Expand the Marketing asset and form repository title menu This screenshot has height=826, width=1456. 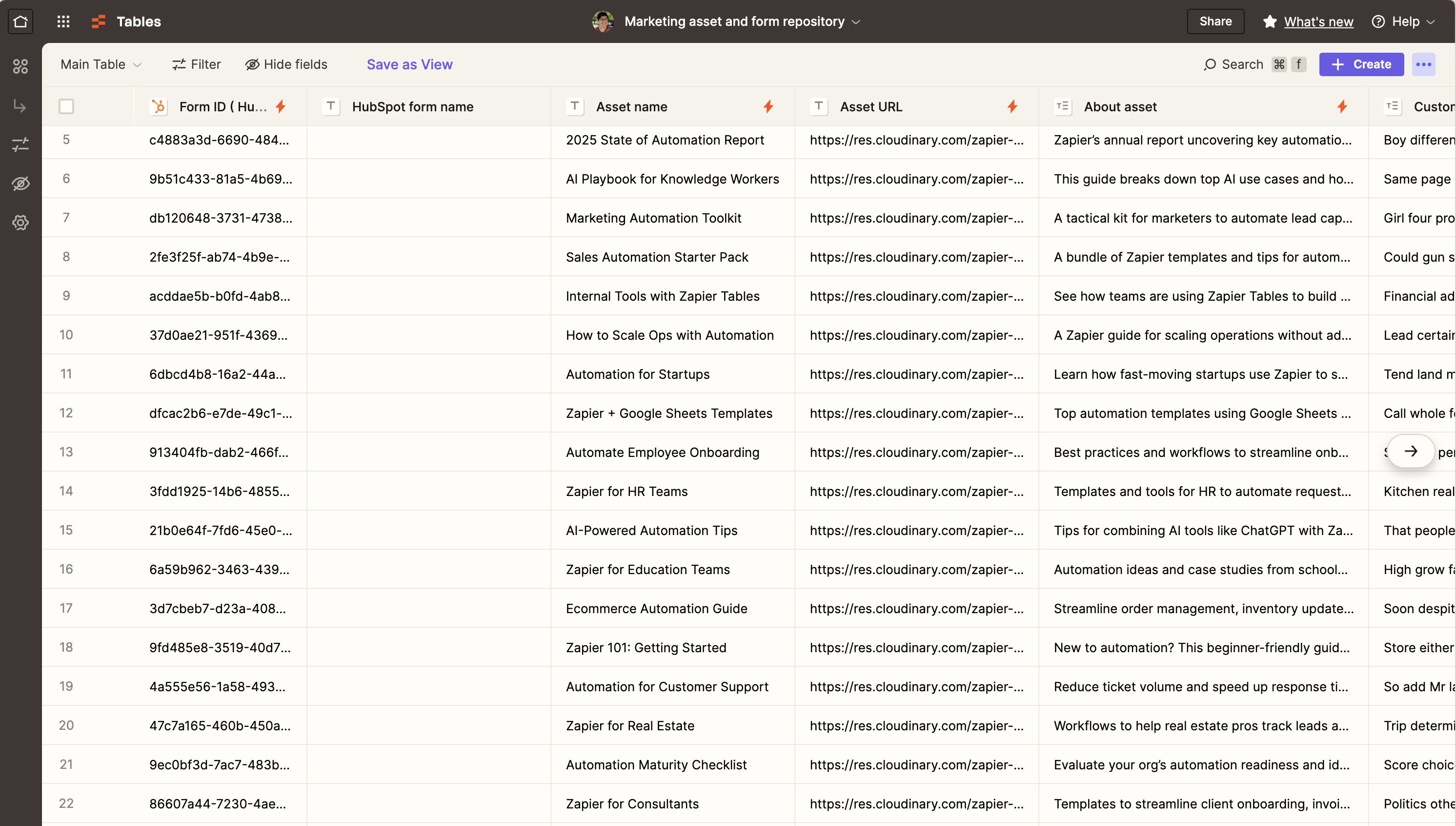(742, 21)
